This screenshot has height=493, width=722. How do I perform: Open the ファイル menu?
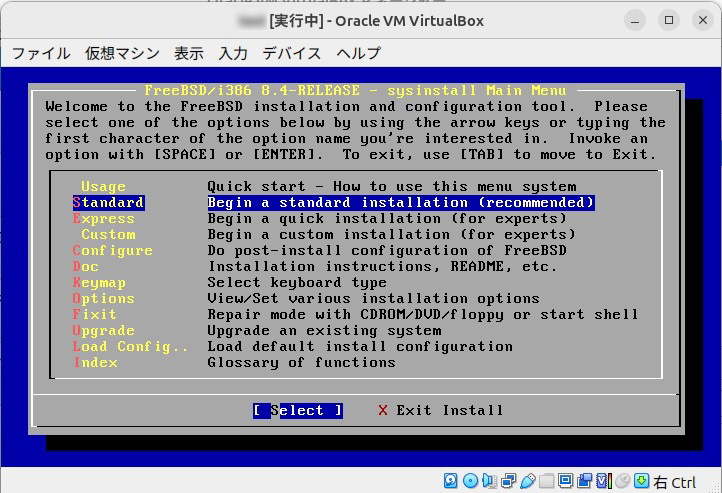(x=41, y=53)
